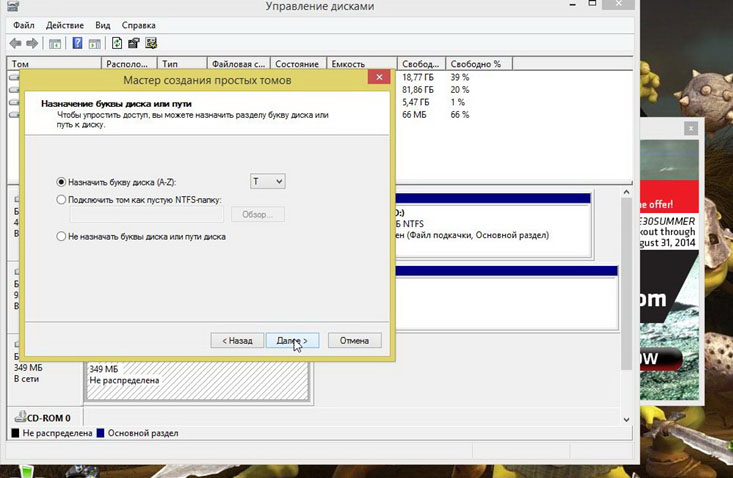Click the Отмена button
733x478 pixels.
point(354,341)
